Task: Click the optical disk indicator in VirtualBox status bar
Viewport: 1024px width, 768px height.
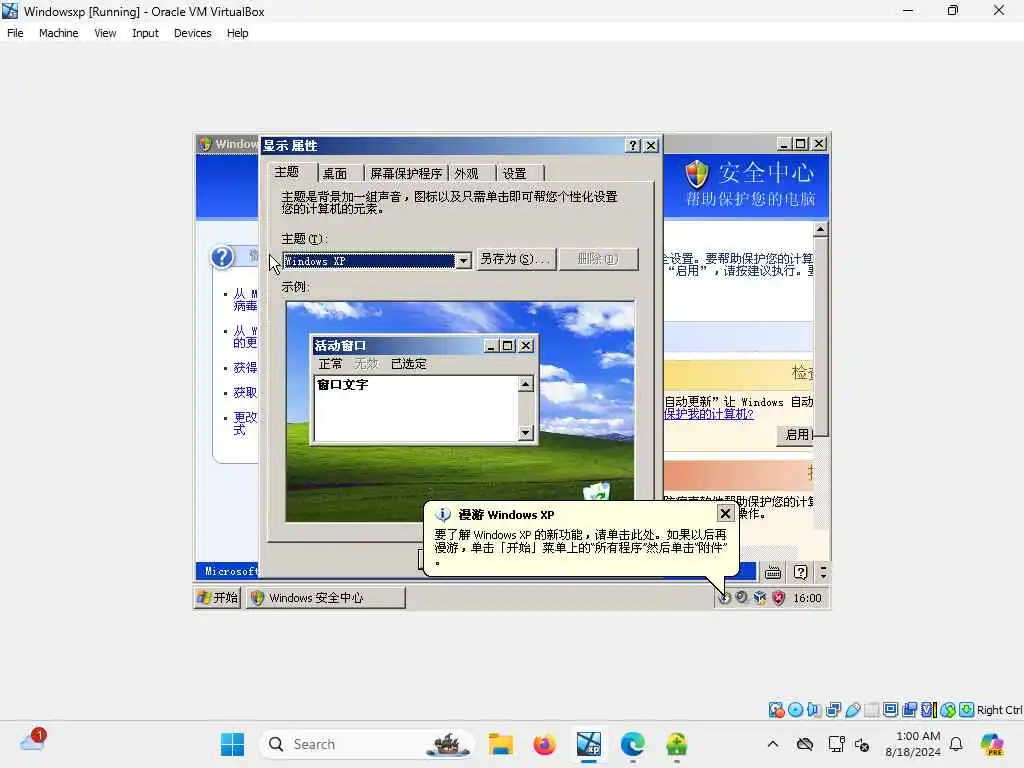Action: point(795,710)
